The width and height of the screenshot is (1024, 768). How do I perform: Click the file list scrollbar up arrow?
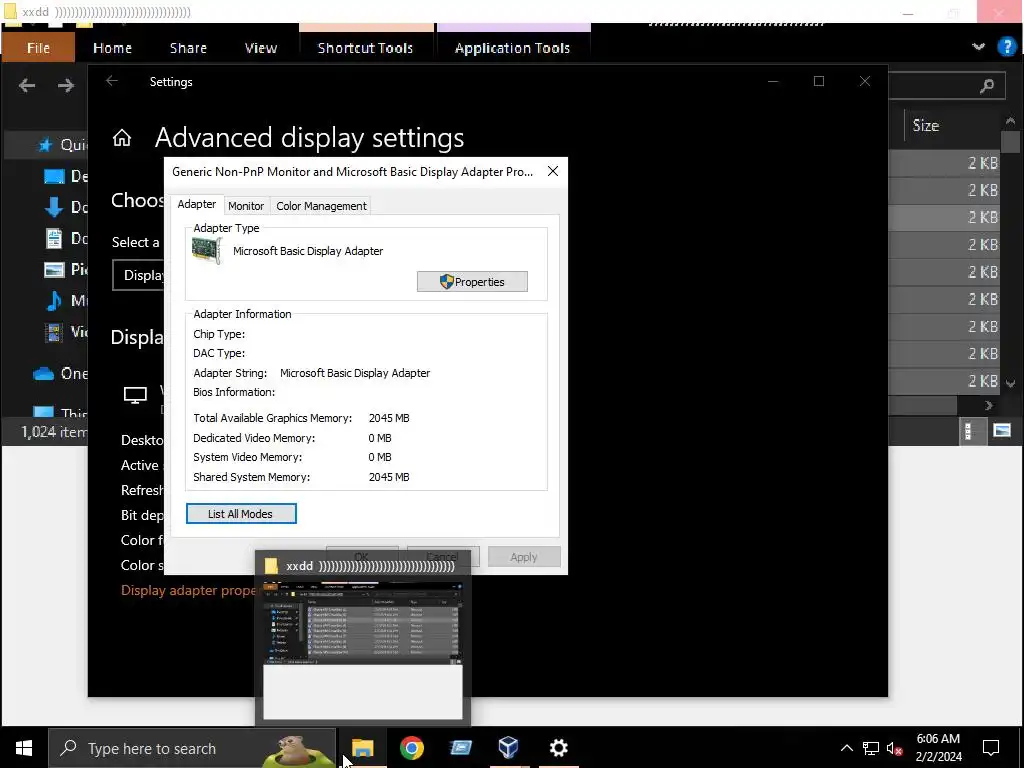point(1010,121)
